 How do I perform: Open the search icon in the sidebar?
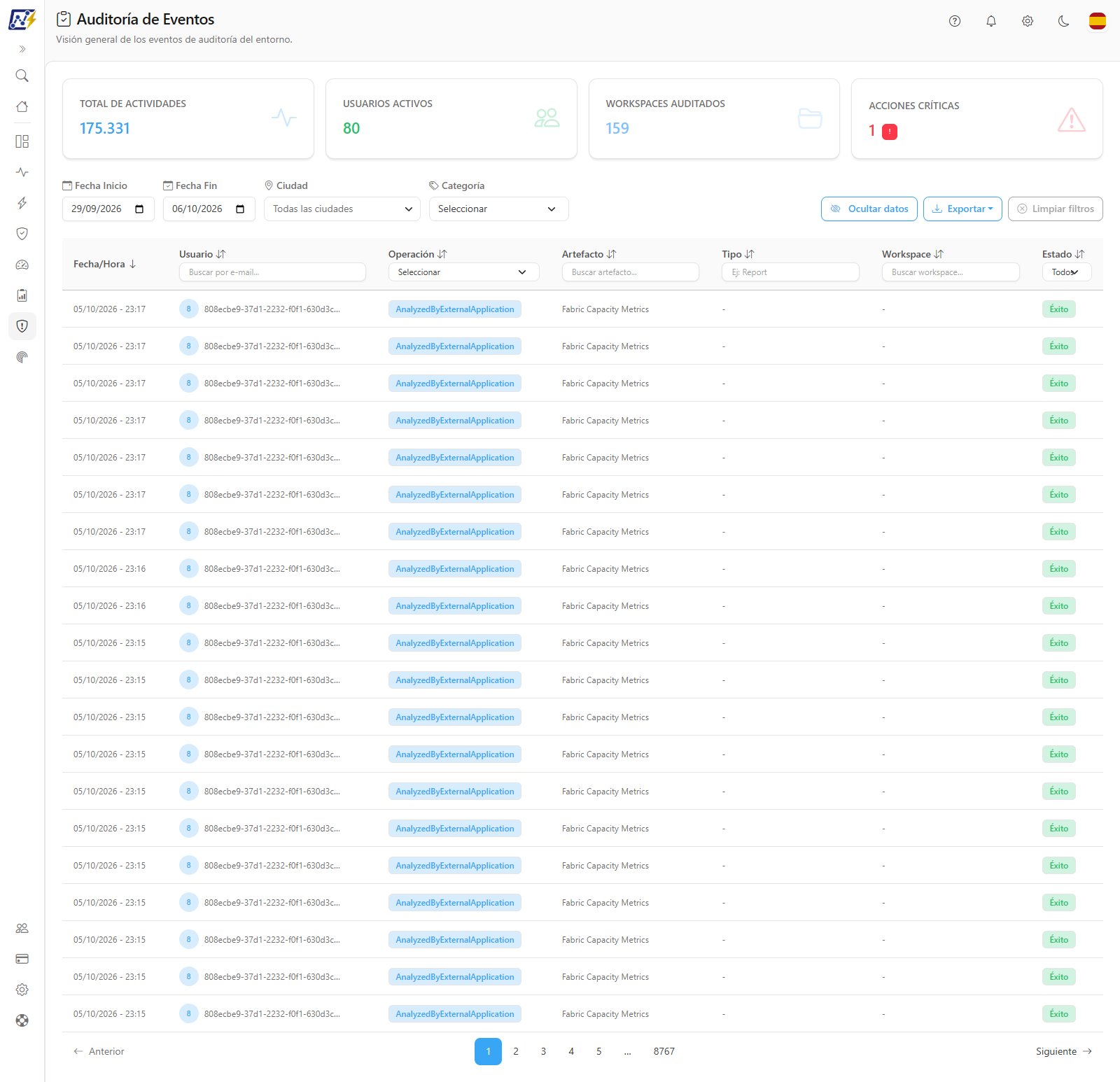click(22, 76)
